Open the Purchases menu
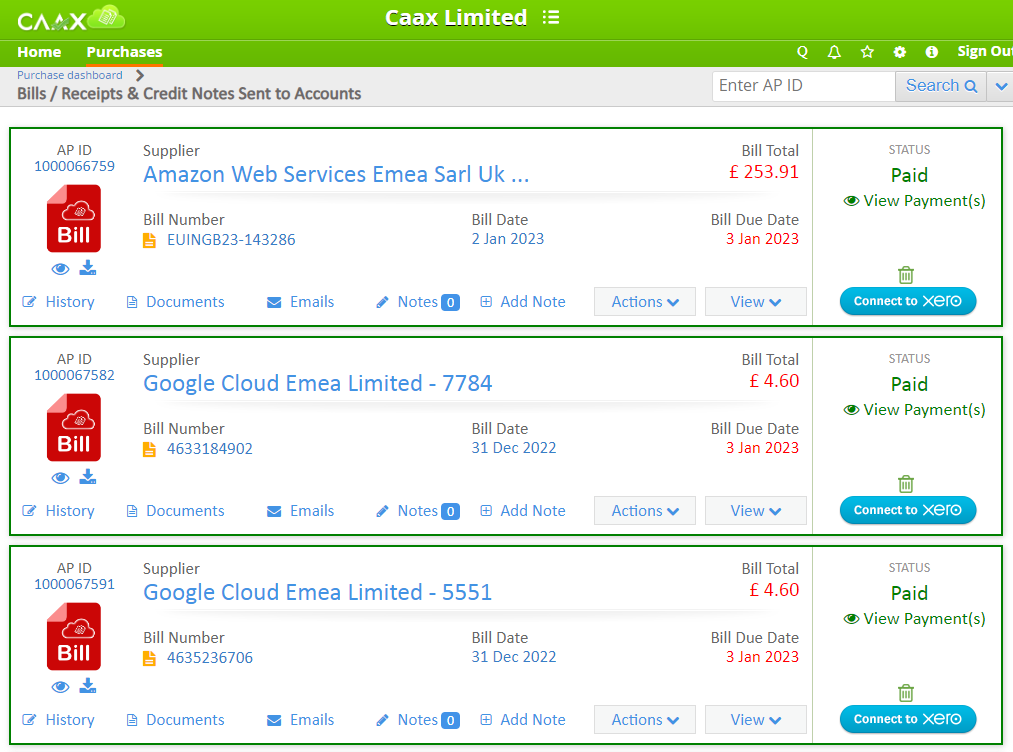 point(124,52)
